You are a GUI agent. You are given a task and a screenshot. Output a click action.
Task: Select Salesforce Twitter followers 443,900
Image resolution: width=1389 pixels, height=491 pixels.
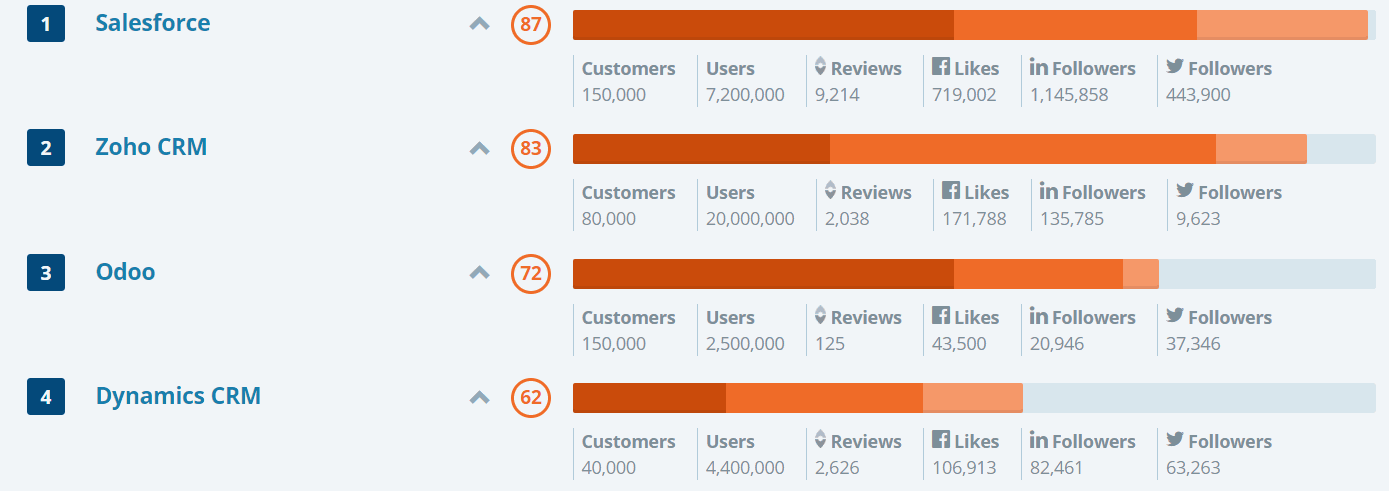(x=1198, y=95)
